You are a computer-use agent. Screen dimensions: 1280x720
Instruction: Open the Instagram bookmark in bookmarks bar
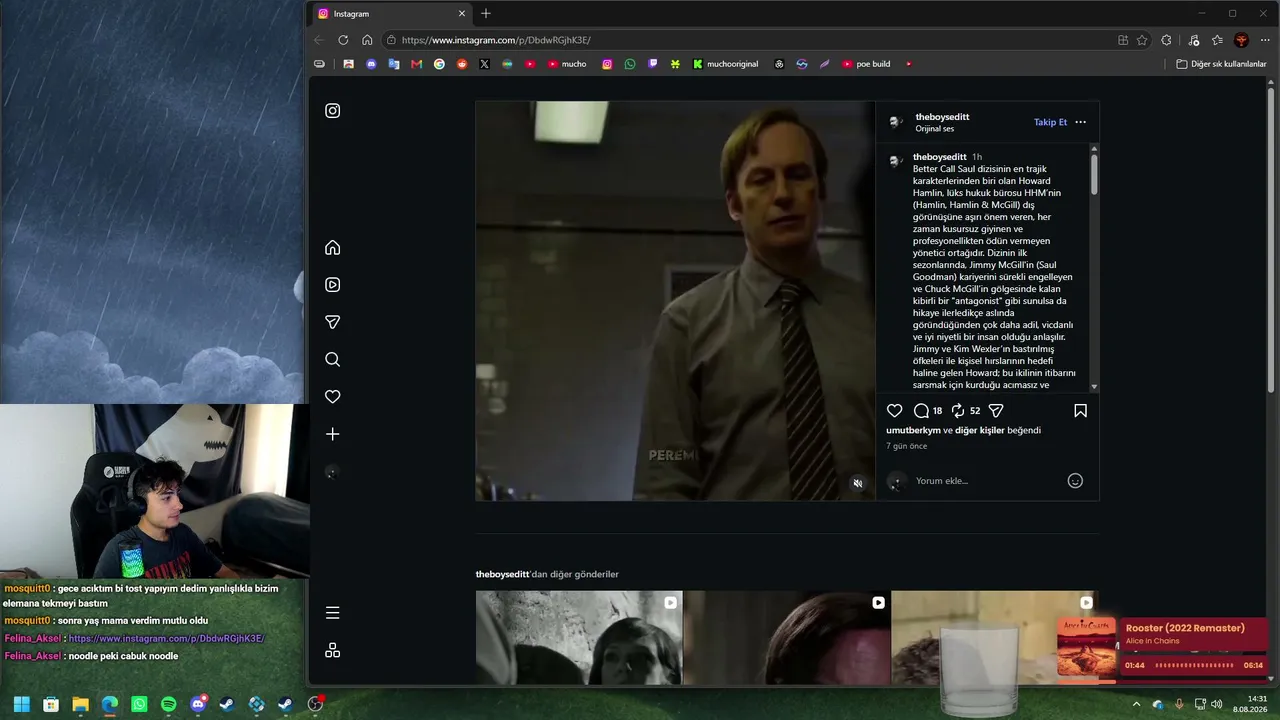coord(607,64)
